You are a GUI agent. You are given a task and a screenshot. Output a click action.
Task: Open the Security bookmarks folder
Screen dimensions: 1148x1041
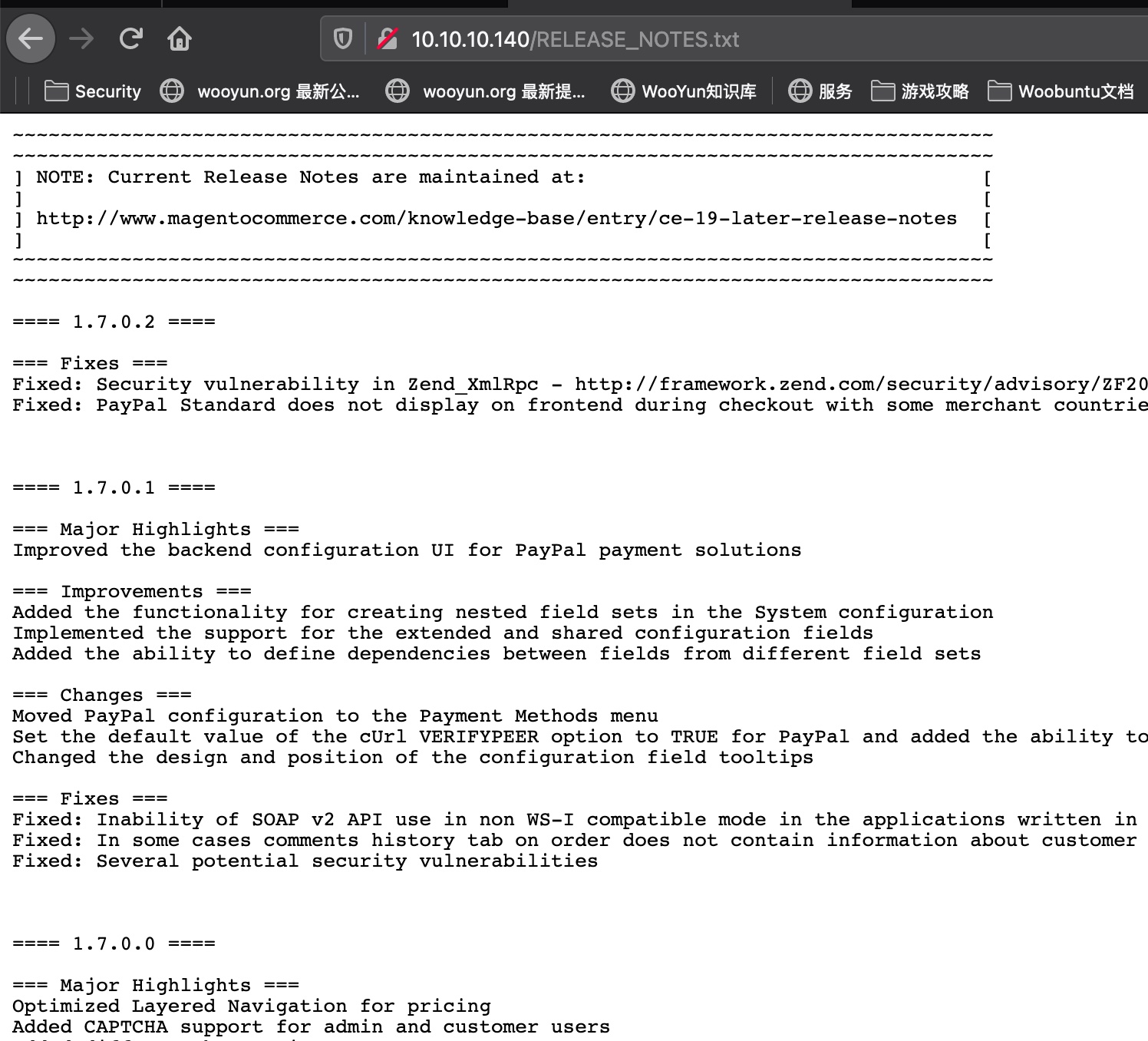(93, 91)
